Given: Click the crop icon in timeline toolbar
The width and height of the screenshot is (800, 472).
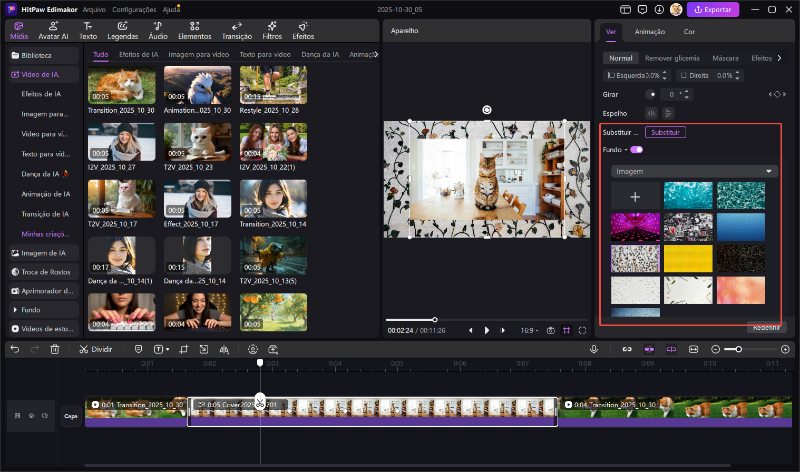Looking at the screenshot, I should coord(184,349).
